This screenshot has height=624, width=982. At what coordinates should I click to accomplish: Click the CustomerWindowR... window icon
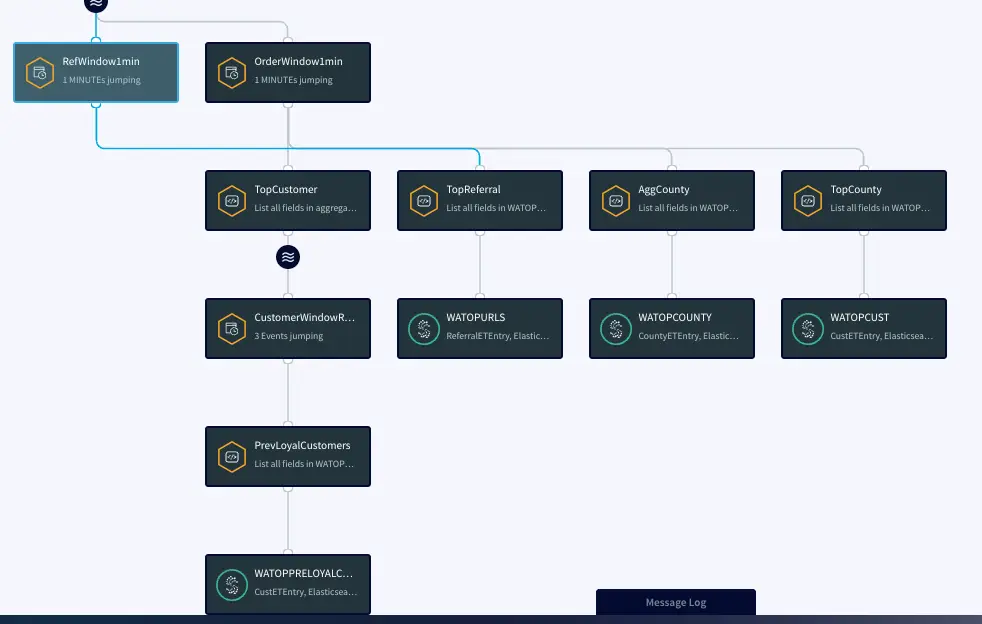(232, 328)
